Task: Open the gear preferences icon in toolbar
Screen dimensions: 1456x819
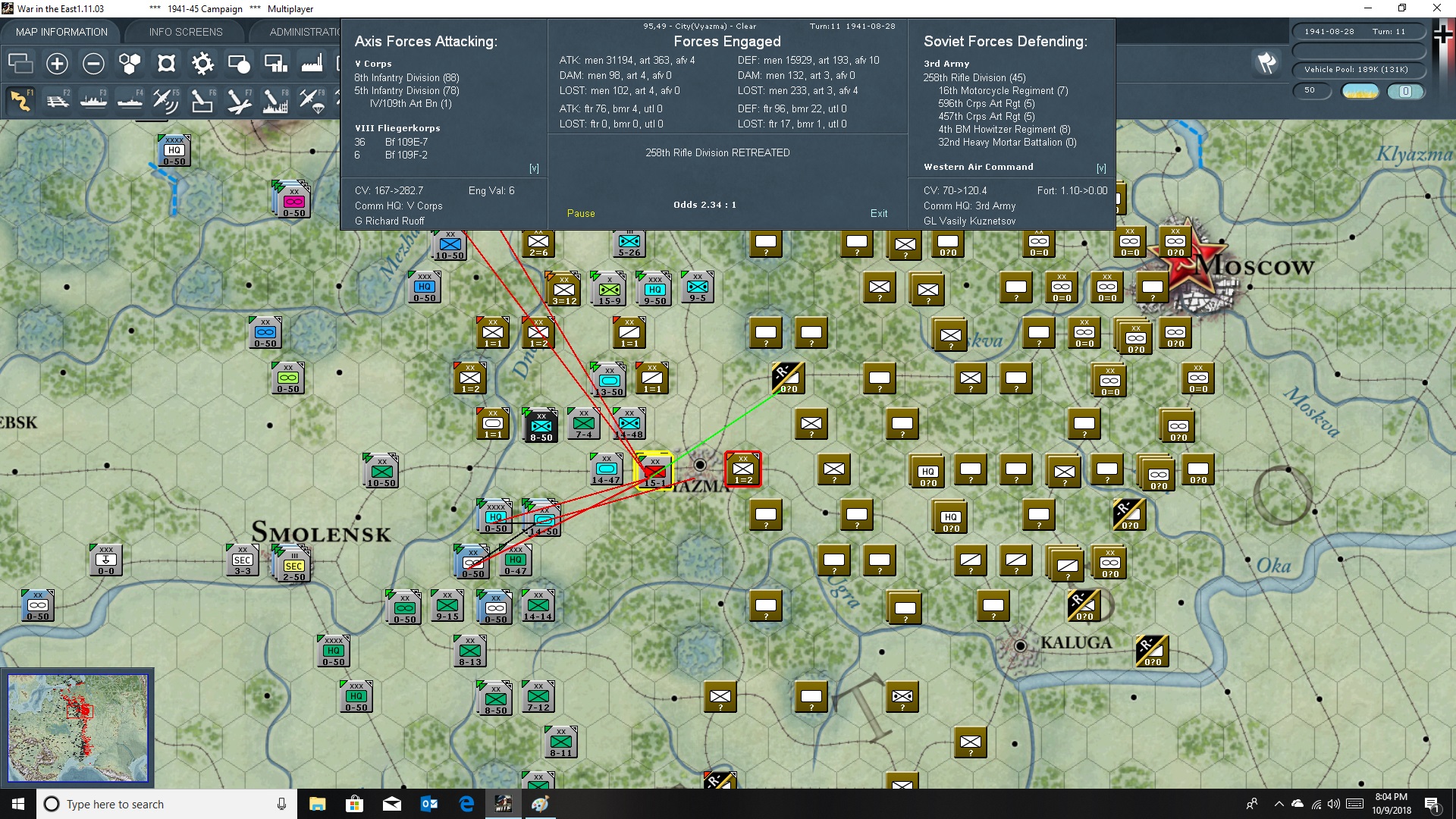Action: point(202,64)
